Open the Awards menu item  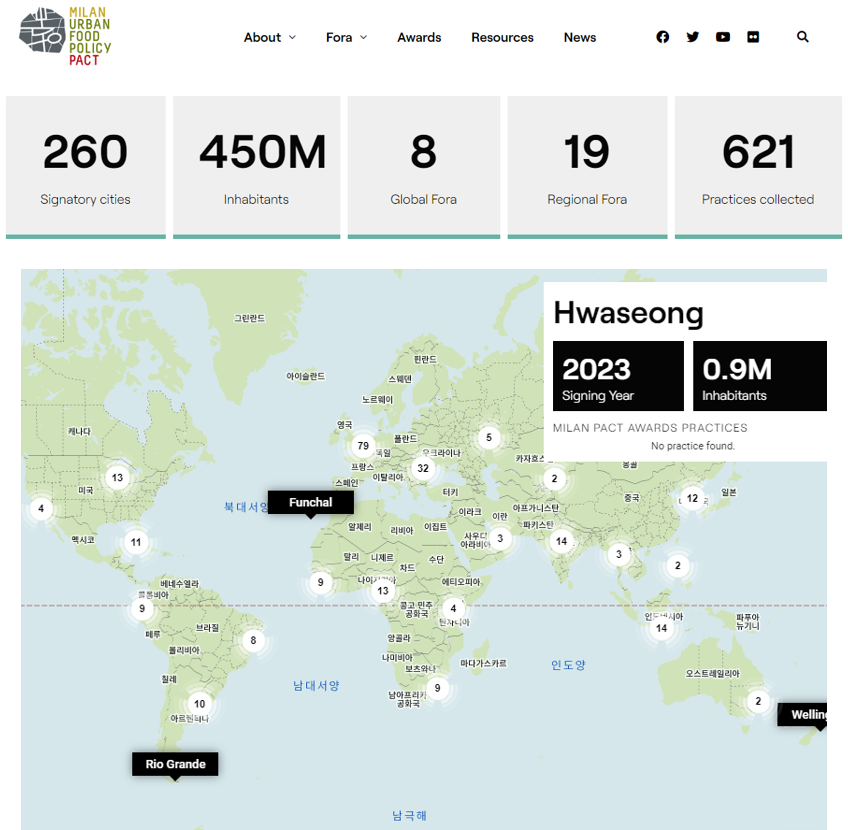[x=419, y=37]
